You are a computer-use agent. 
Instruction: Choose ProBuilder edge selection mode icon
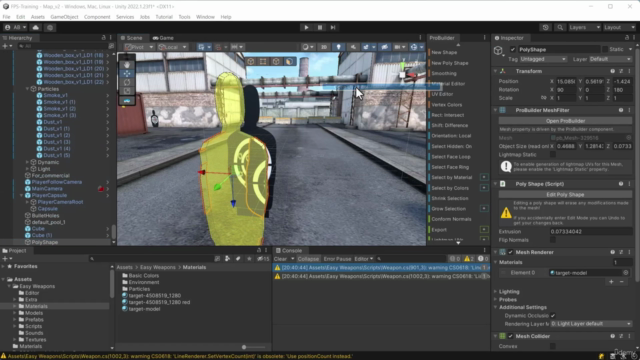[276, 61]
